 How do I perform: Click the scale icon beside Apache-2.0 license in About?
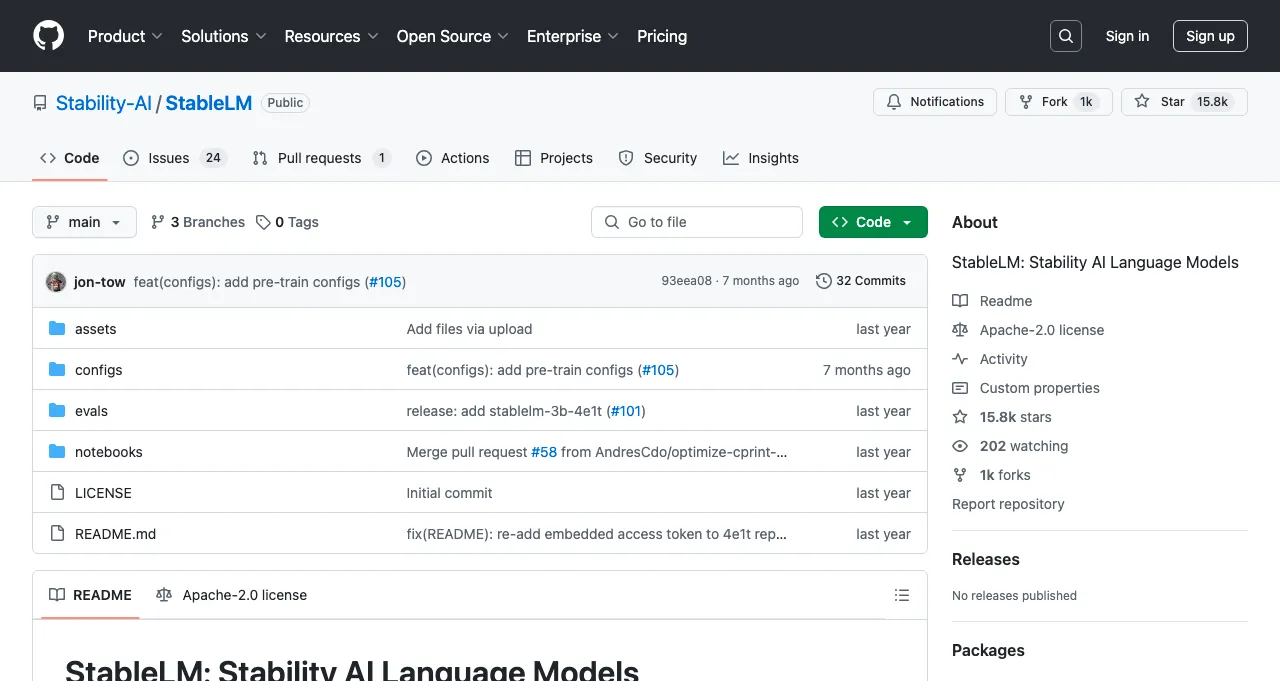coord(960,330)
